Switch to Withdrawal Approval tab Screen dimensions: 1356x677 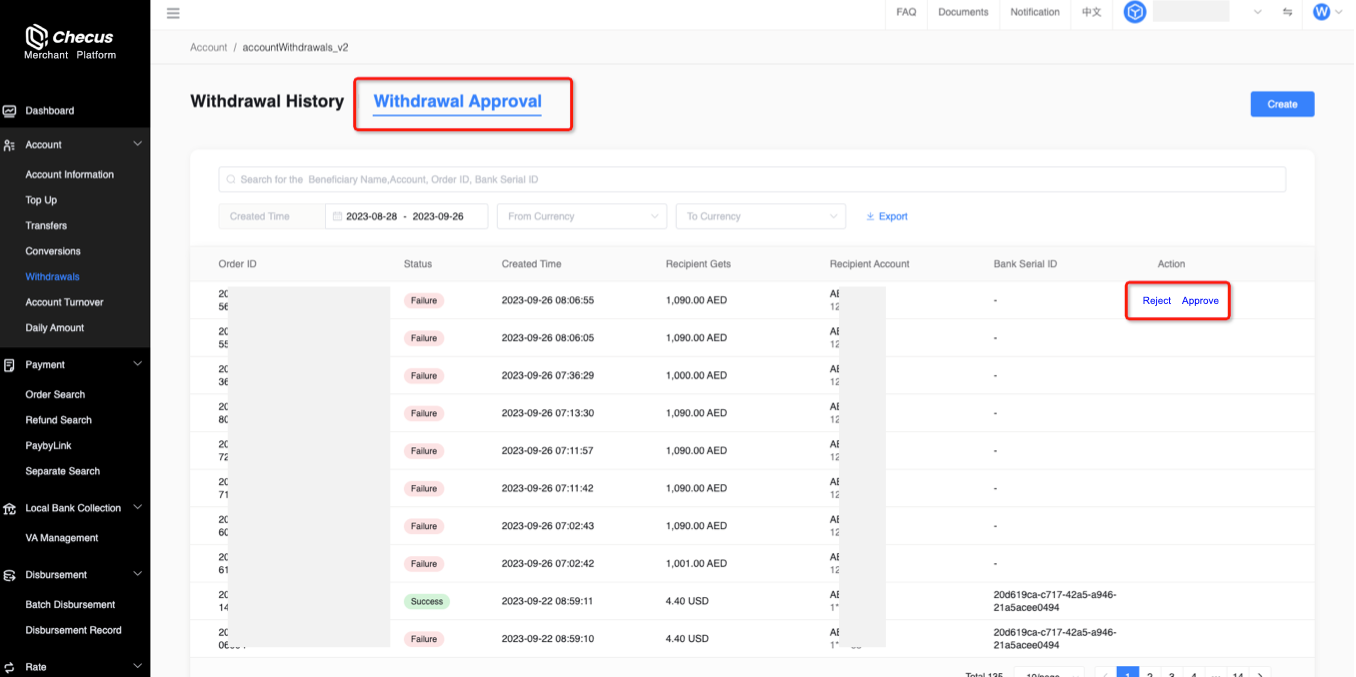tap(457, 101)
